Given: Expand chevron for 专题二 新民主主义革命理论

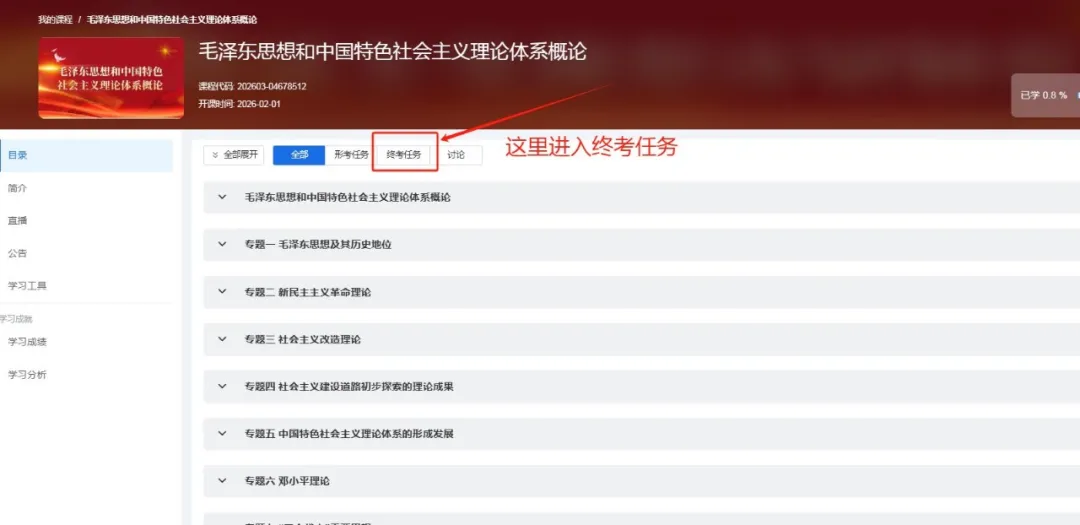Looking at the screenshot, I should point(222,291).
